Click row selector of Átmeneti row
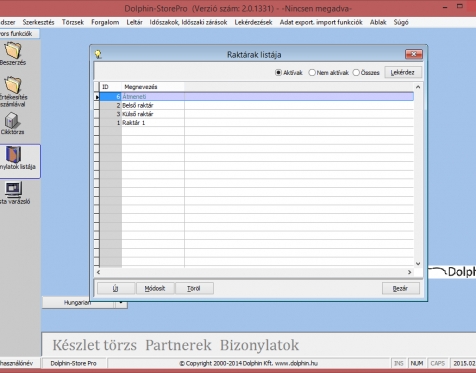Screen dimensions: 476x373 tap(97, 97)
